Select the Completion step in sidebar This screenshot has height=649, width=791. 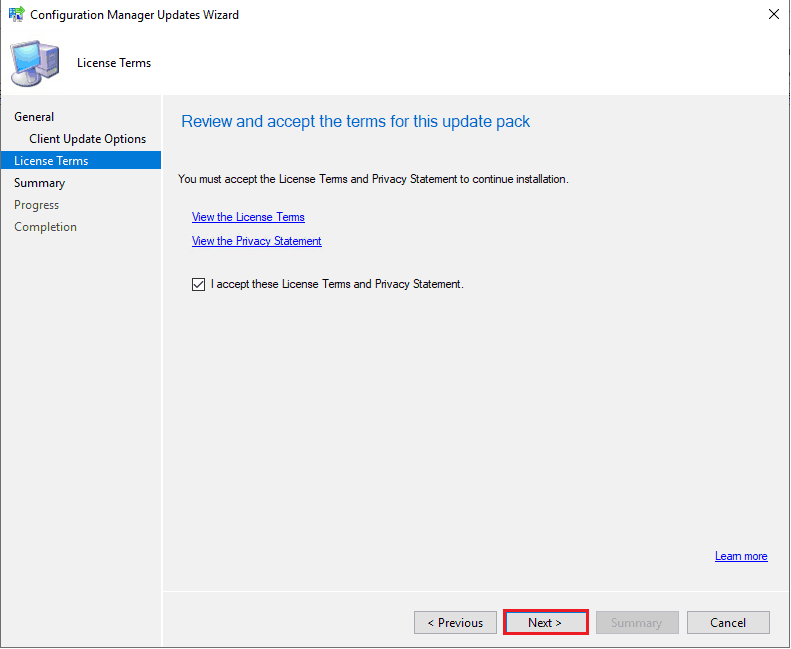point(45,227)
